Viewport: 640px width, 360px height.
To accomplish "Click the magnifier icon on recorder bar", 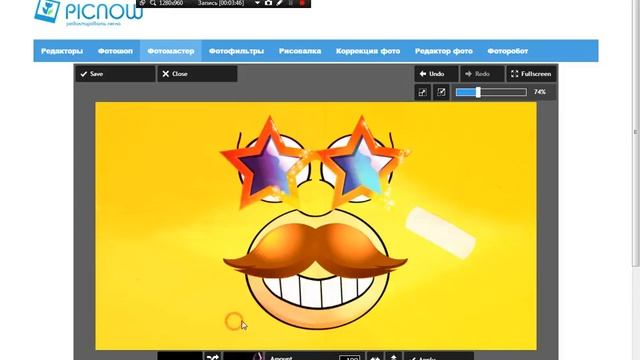I will pos(153,3).
